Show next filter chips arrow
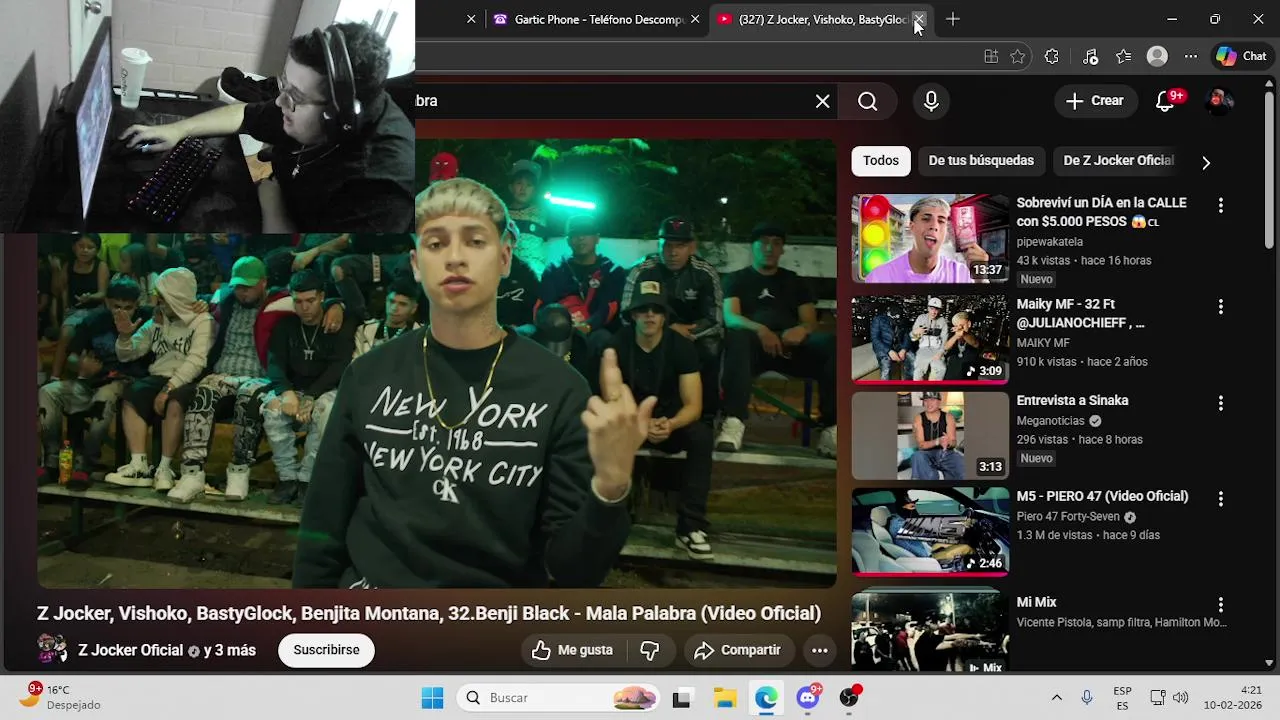 tap(1206, 162)
